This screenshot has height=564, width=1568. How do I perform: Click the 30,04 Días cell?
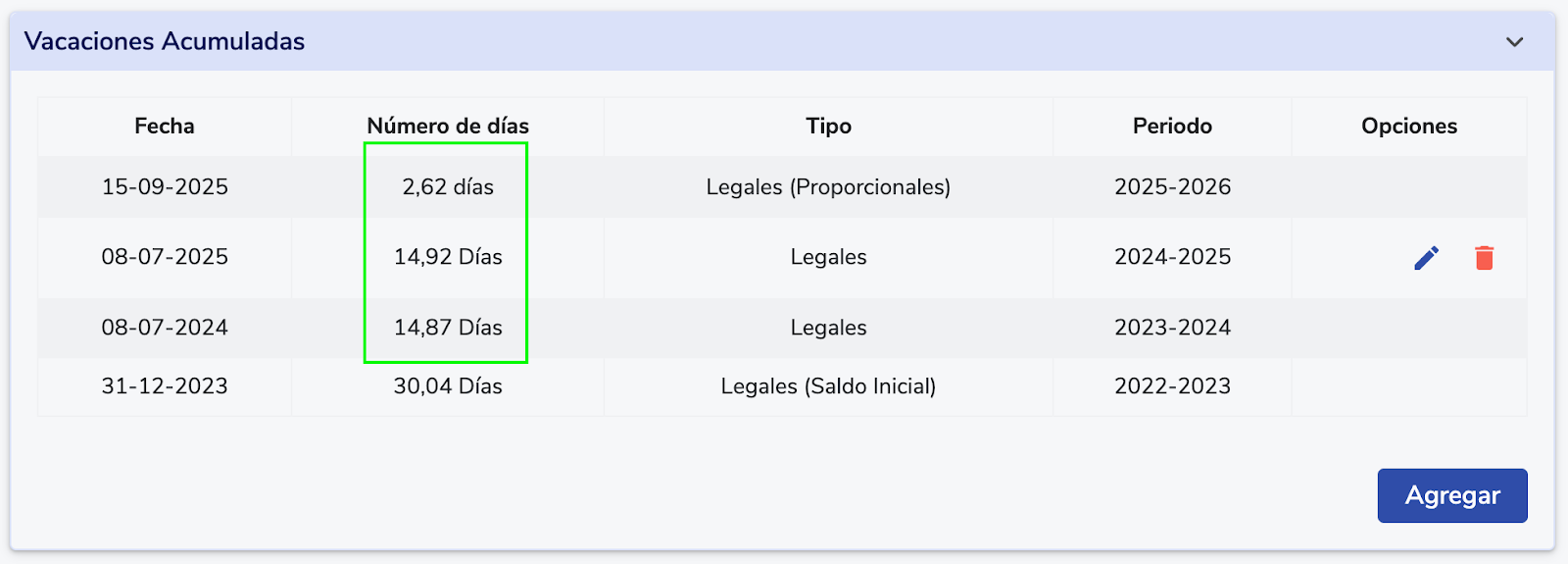pyautogui.click(x=448, y=386)
